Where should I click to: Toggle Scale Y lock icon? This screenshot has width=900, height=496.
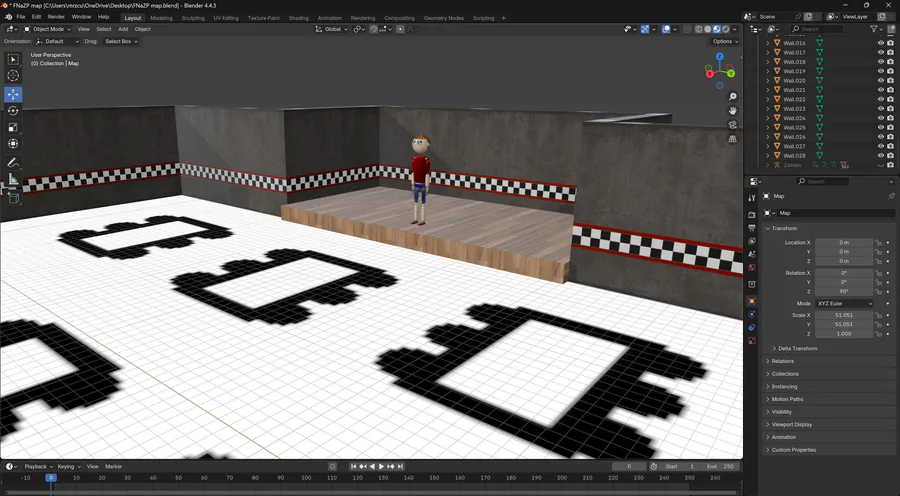[878, 324]
